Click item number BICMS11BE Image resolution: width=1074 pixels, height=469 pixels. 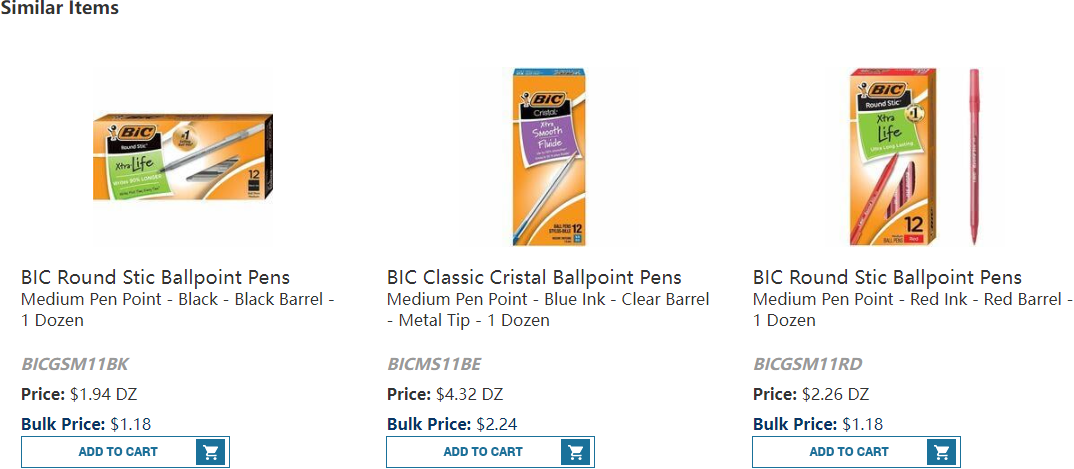tap(434, 364)
